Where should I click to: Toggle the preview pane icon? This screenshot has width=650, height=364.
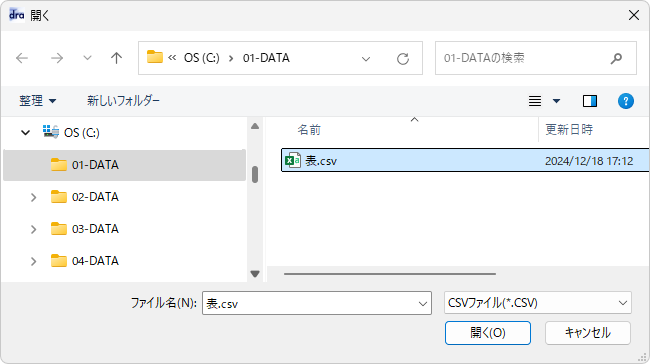[589, 101]
